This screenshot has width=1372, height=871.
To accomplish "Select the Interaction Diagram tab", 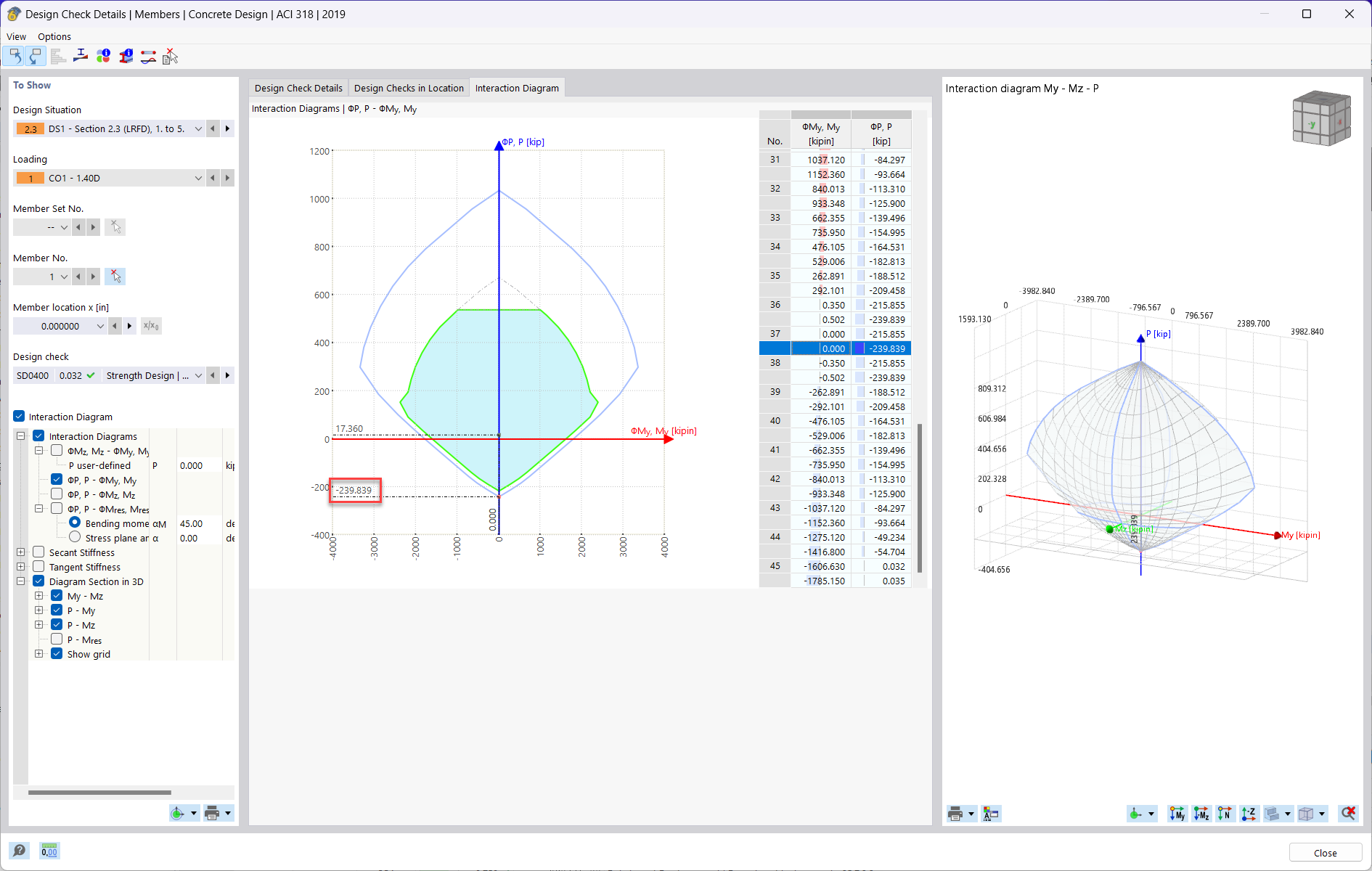I will pos(517,88).
